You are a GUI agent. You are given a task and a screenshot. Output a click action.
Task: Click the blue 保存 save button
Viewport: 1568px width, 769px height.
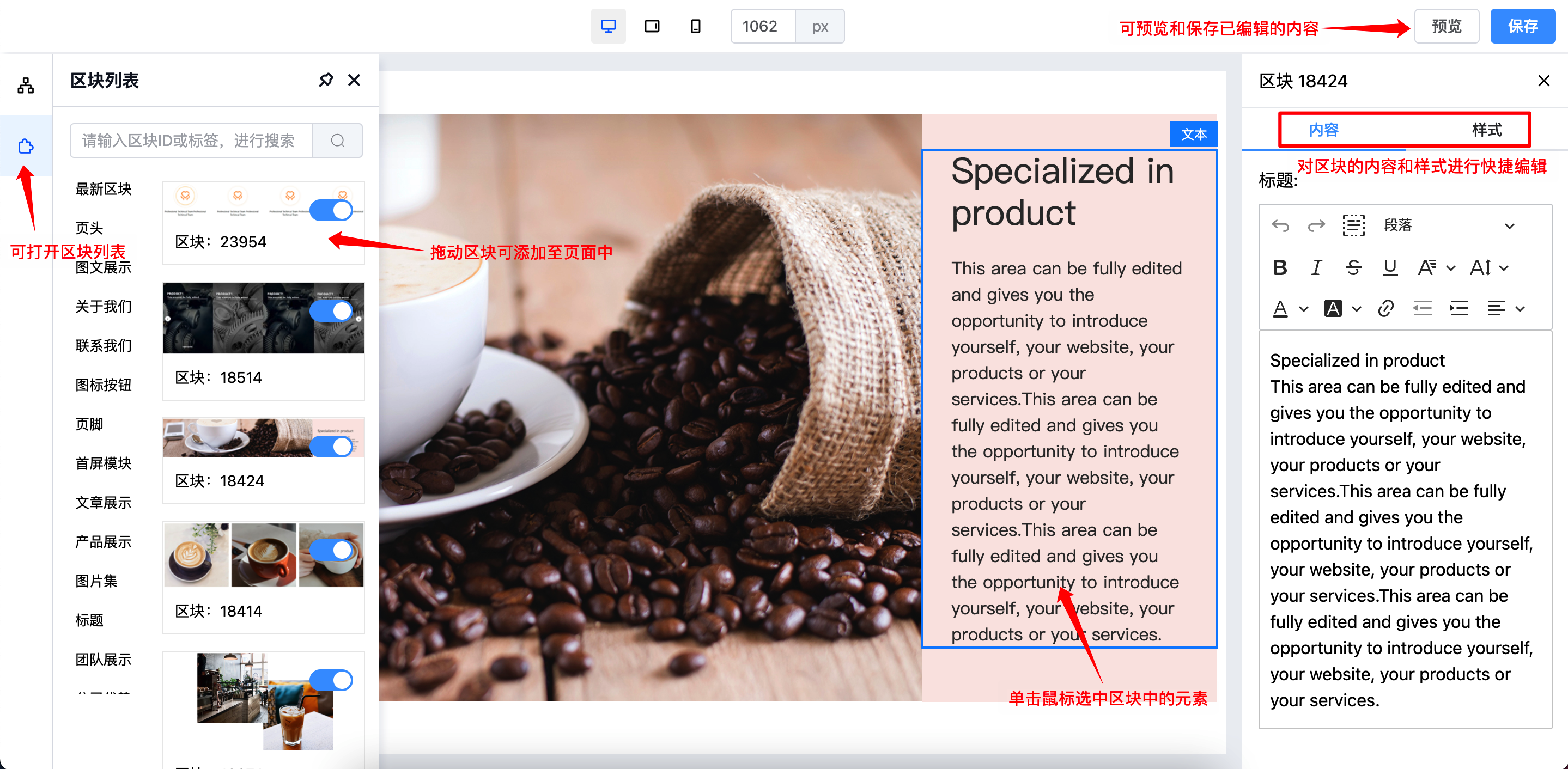[x=1522, y=26]
